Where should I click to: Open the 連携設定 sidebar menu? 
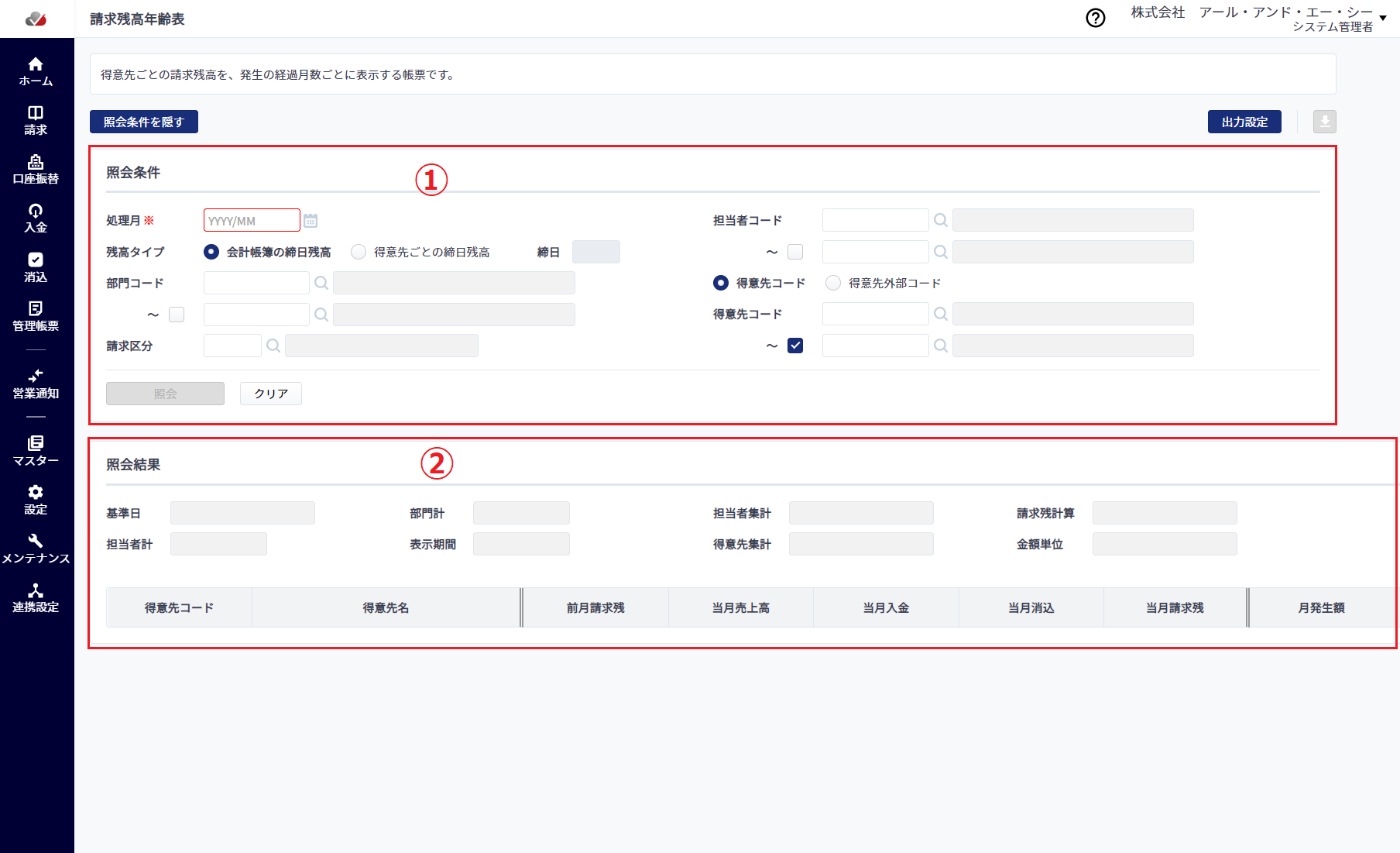point(36,597)
